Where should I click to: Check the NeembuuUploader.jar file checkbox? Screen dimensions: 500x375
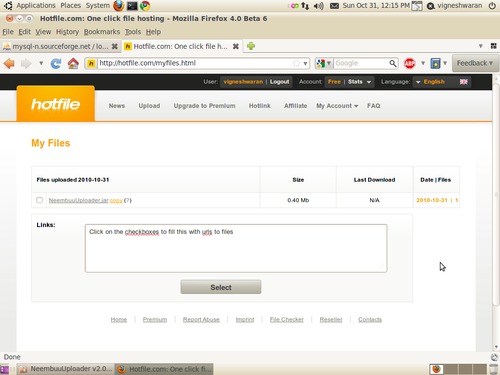pos(39,200)
